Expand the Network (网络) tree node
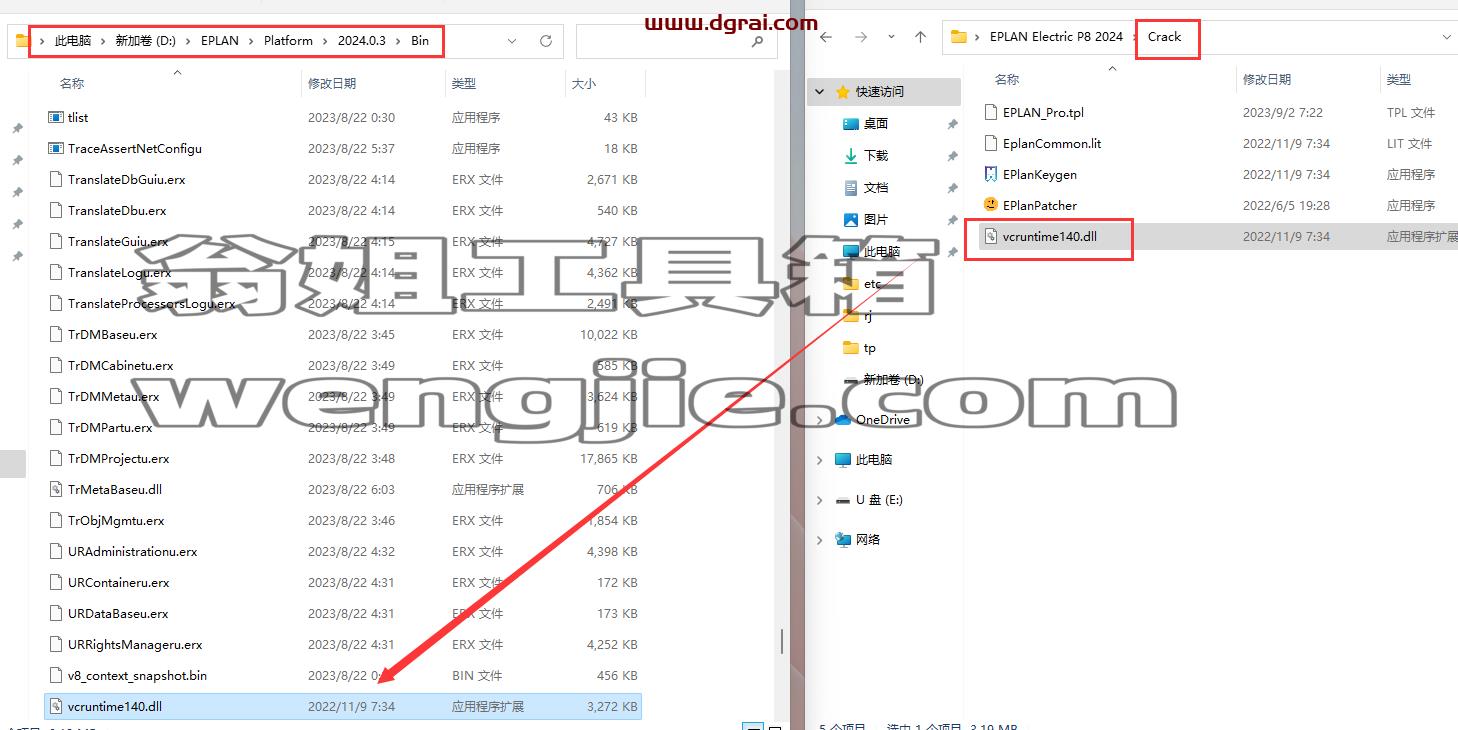 coord(820,540)
